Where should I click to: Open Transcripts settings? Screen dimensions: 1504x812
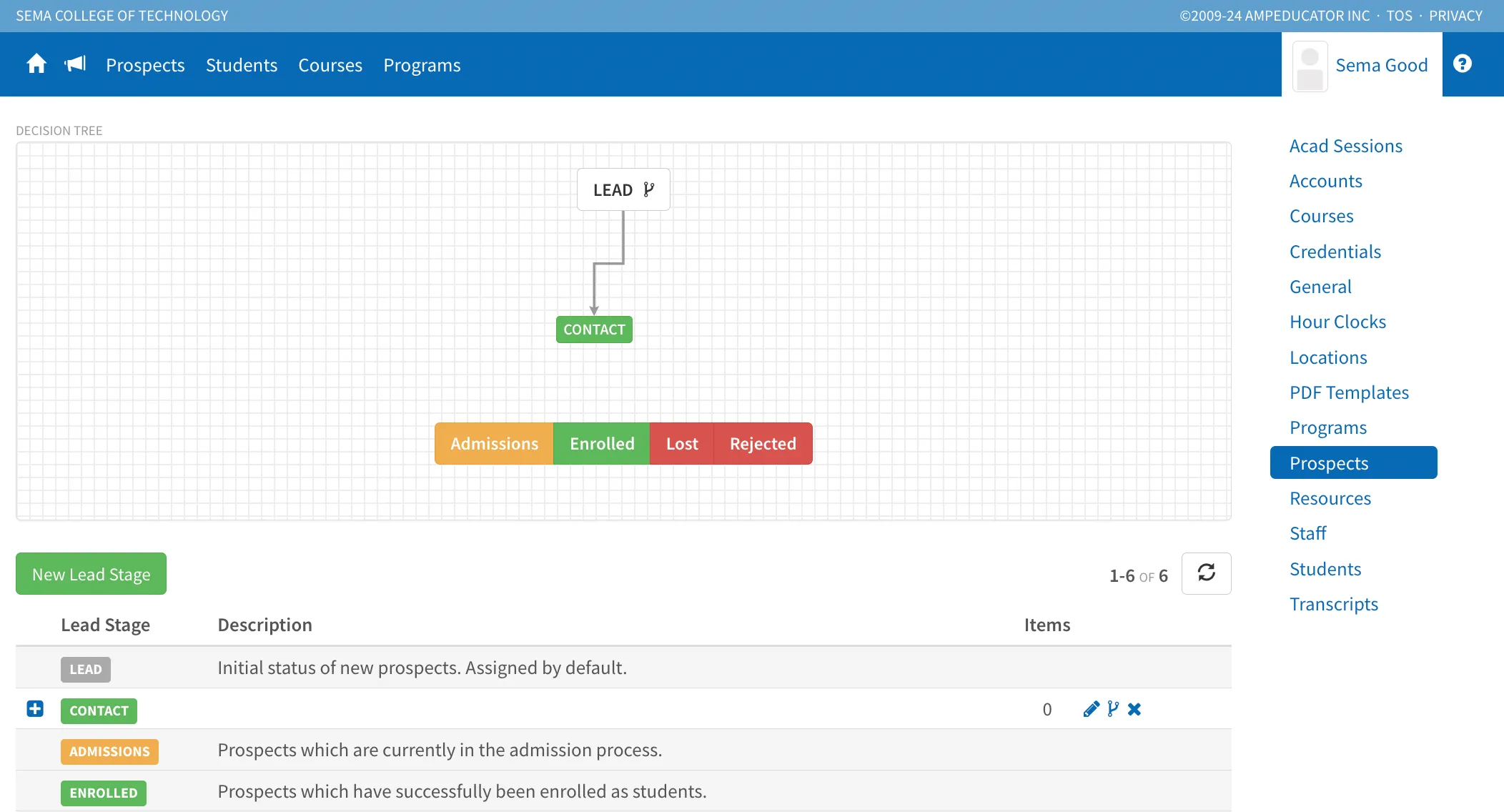coord(1333,604)
